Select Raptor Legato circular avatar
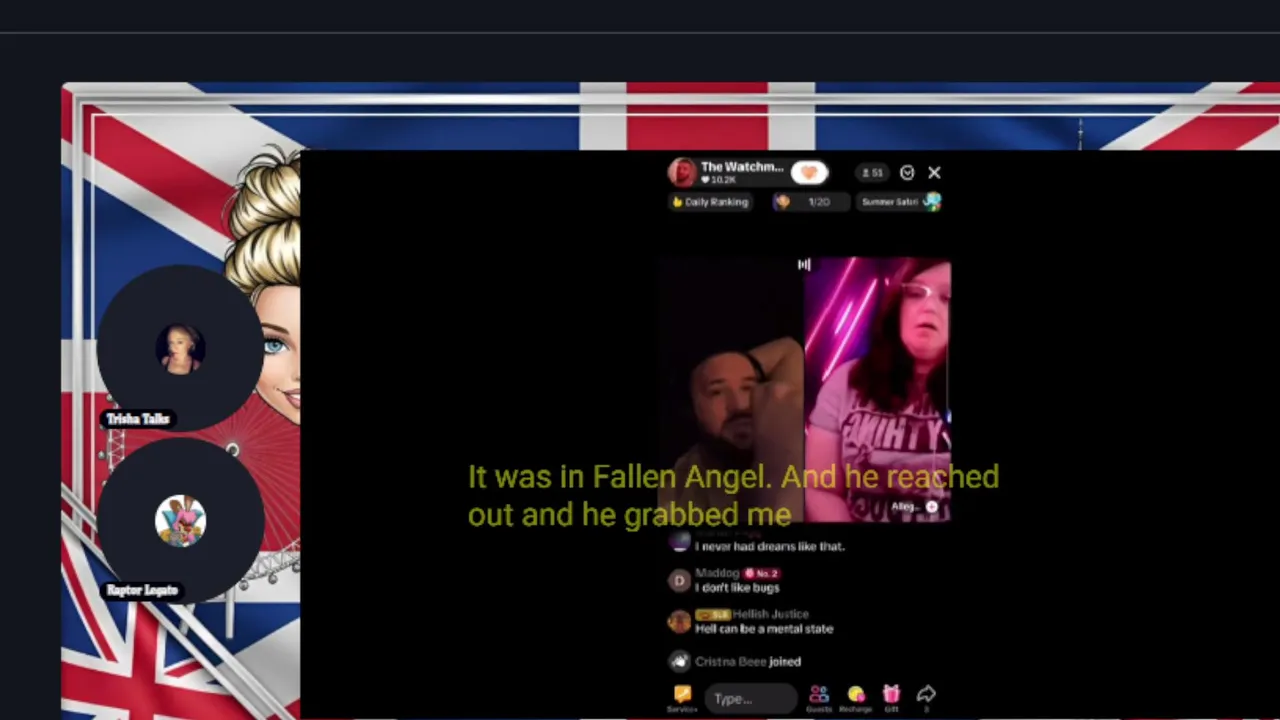 point(180,521)
